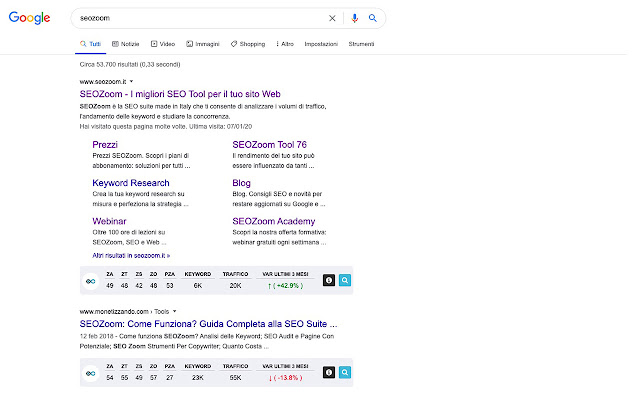This screenshot has width=640, height=400.
Task: Click the dark coin icon in seozoom.it metrics bar
Action: [329, 280]
